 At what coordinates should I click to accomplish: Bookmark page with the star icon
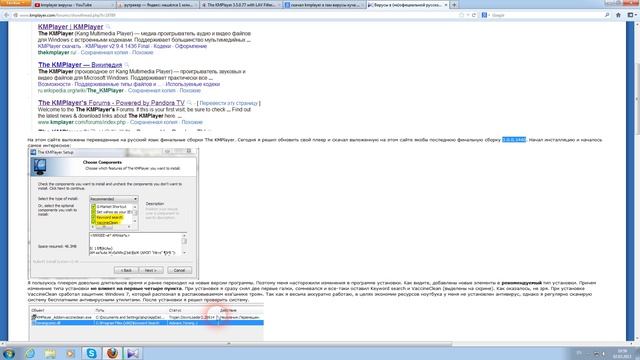coord(462,15)
